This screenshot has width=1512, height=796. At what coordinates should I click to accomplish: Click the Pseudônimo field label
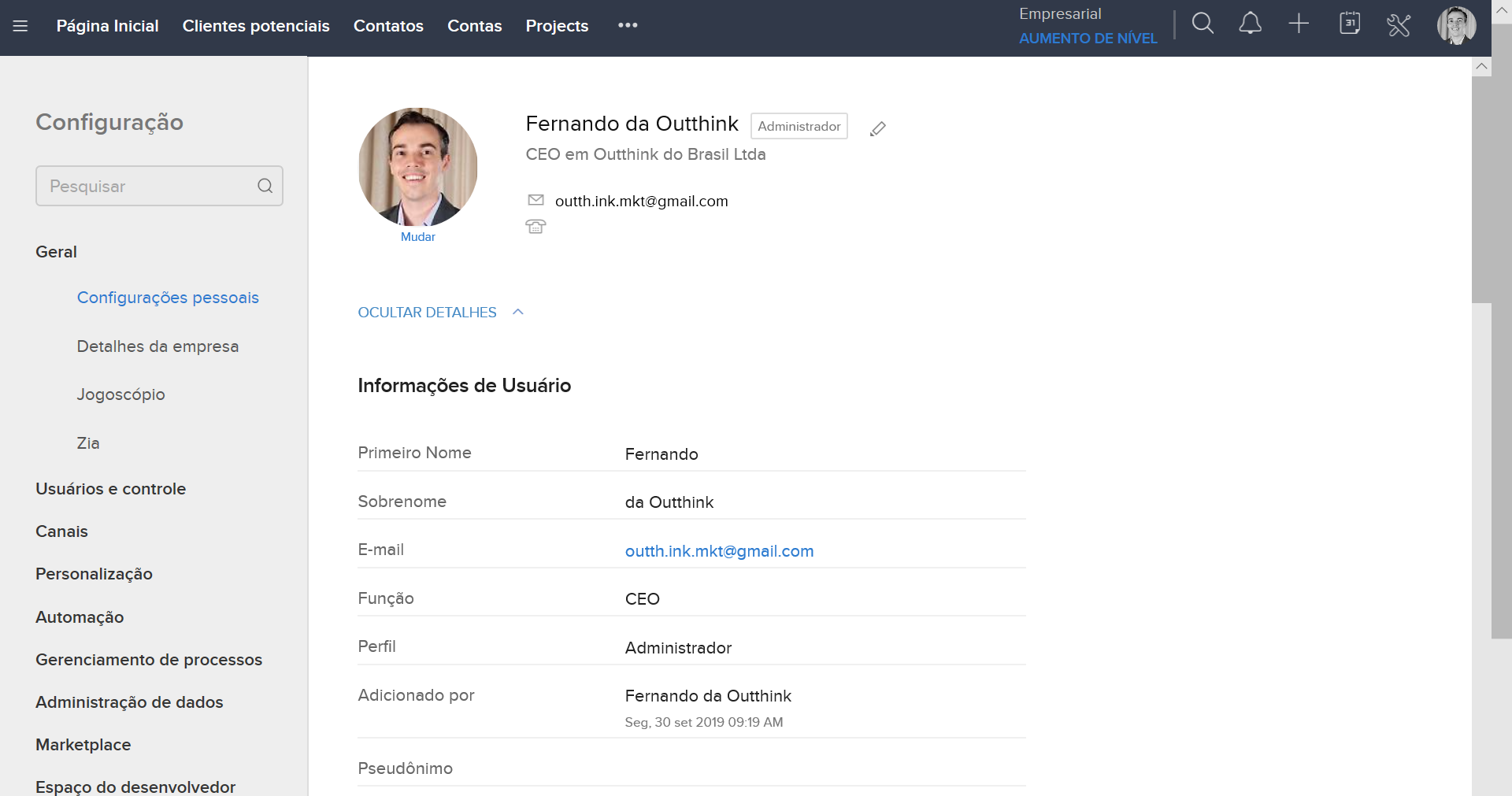(x=405, y=768)
